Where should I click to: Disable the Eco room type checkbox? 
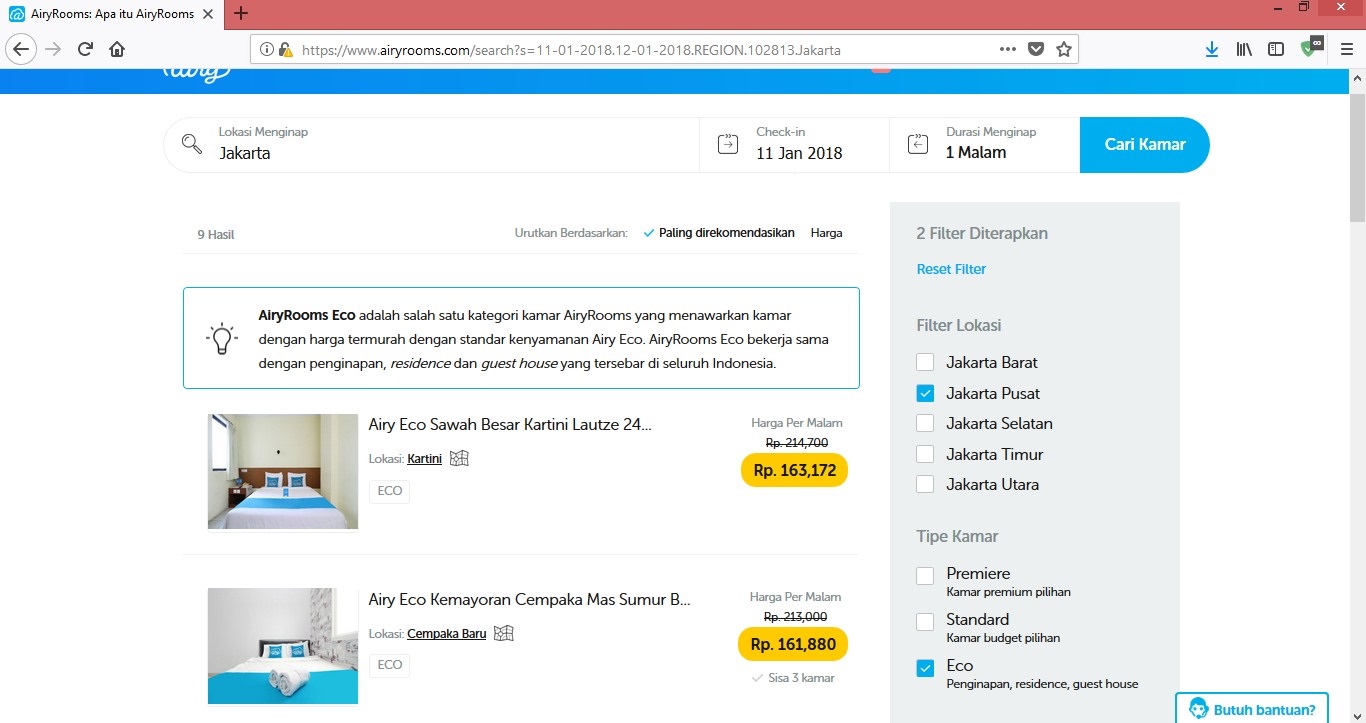pos(925,668)
